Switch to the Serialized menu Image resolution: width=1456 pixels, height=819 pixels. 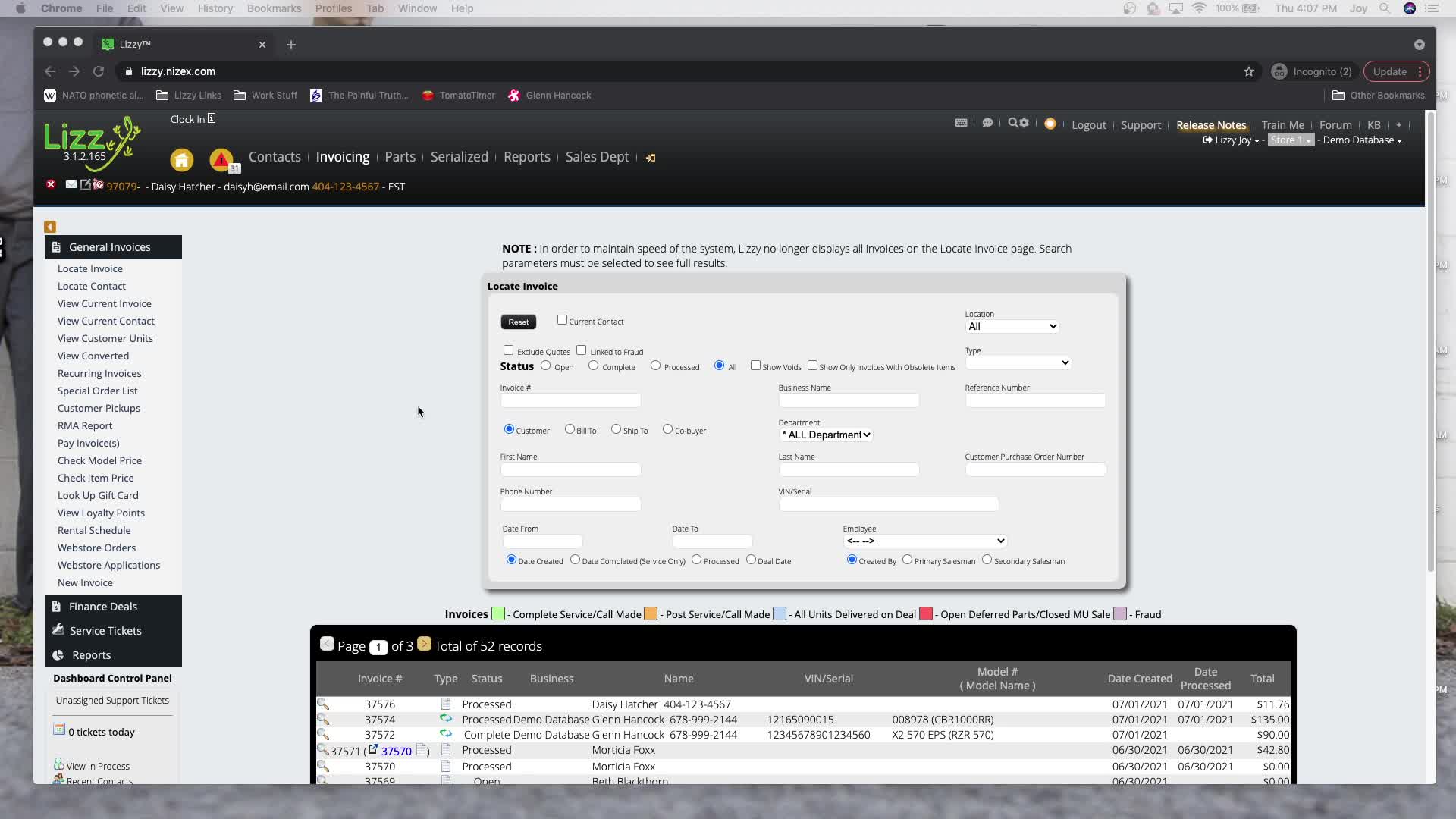[x=459, y=157]
